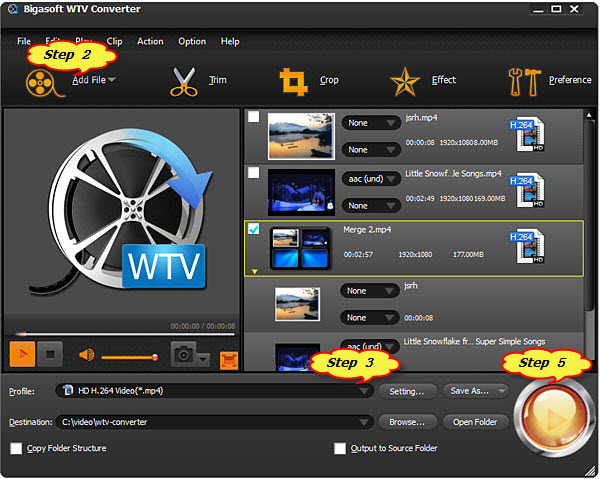This screenshot has height=479, width=600.
Task: Click H.264 format icon for Little Snowflake
Action: [527, 190]
